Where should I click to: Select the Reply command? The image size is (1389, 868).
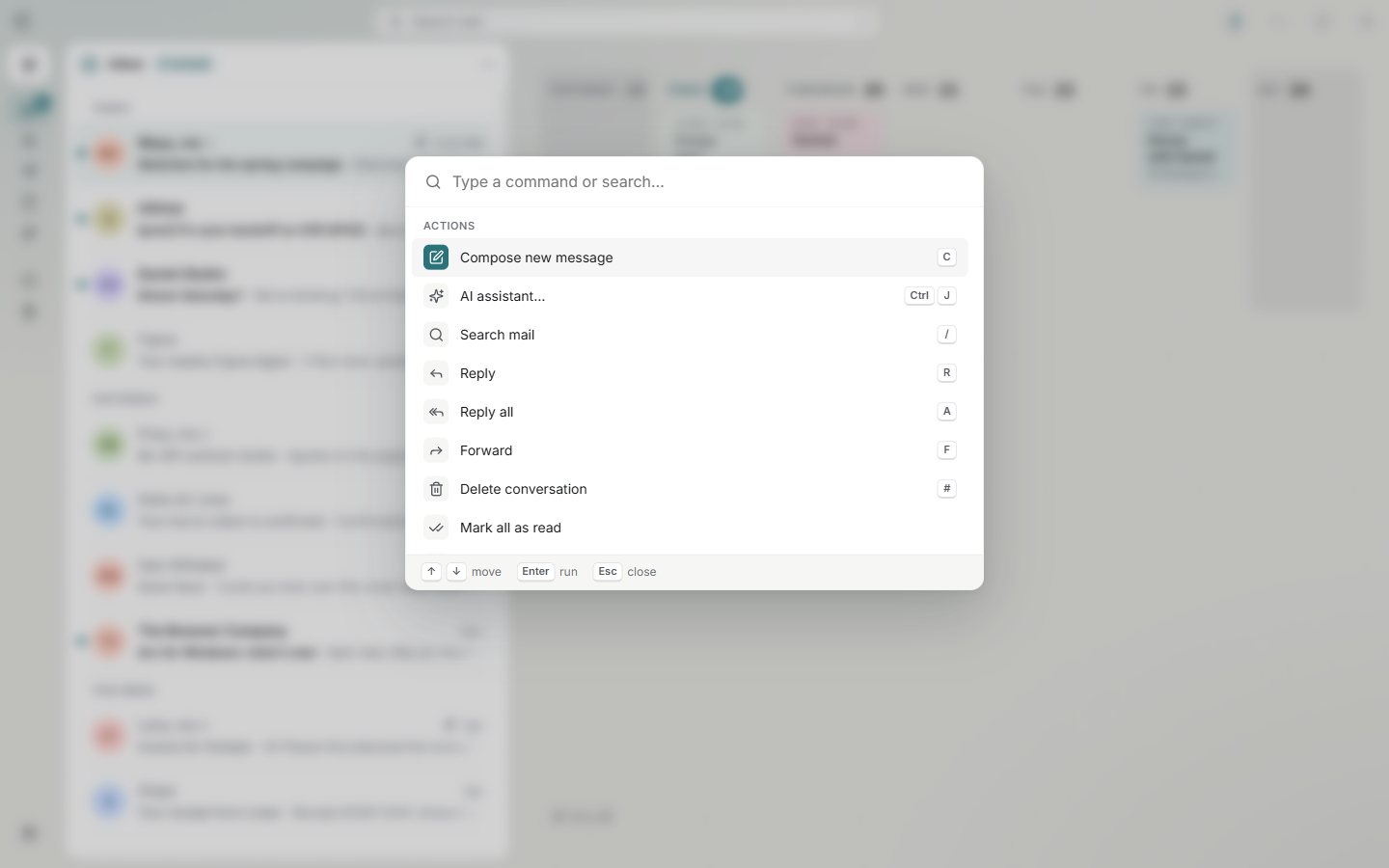(x=690, y=373)
